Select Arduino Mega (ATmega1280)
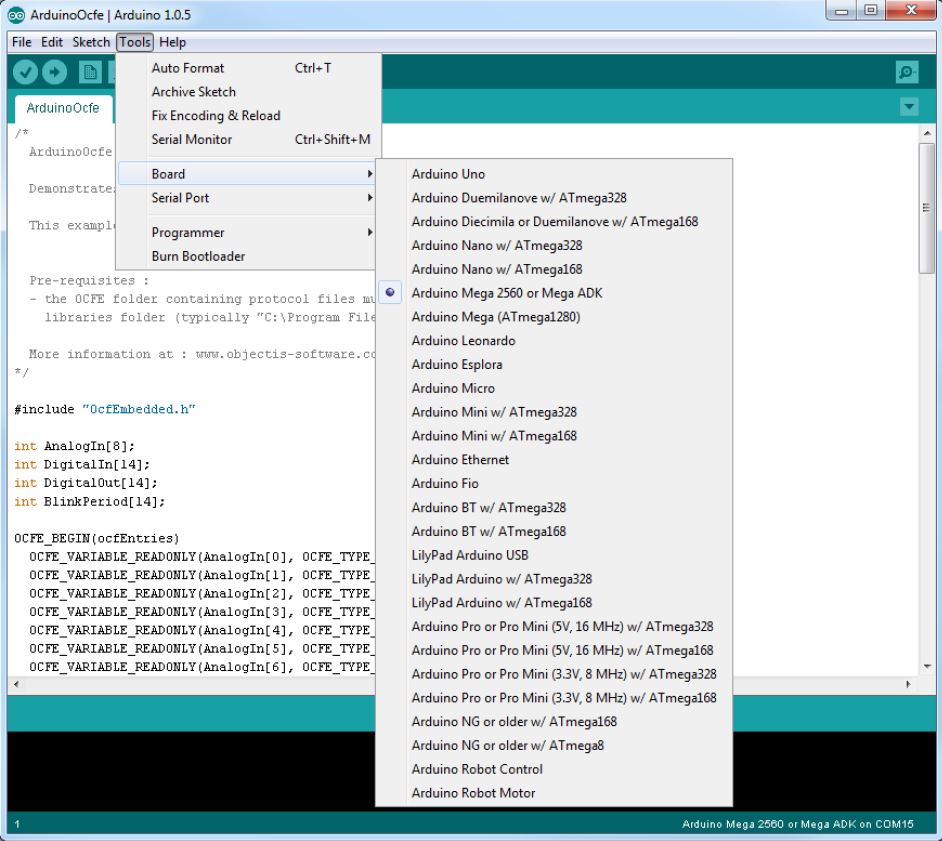The height and width of the screenshot is (841, 942). click(x=553, y=317)
